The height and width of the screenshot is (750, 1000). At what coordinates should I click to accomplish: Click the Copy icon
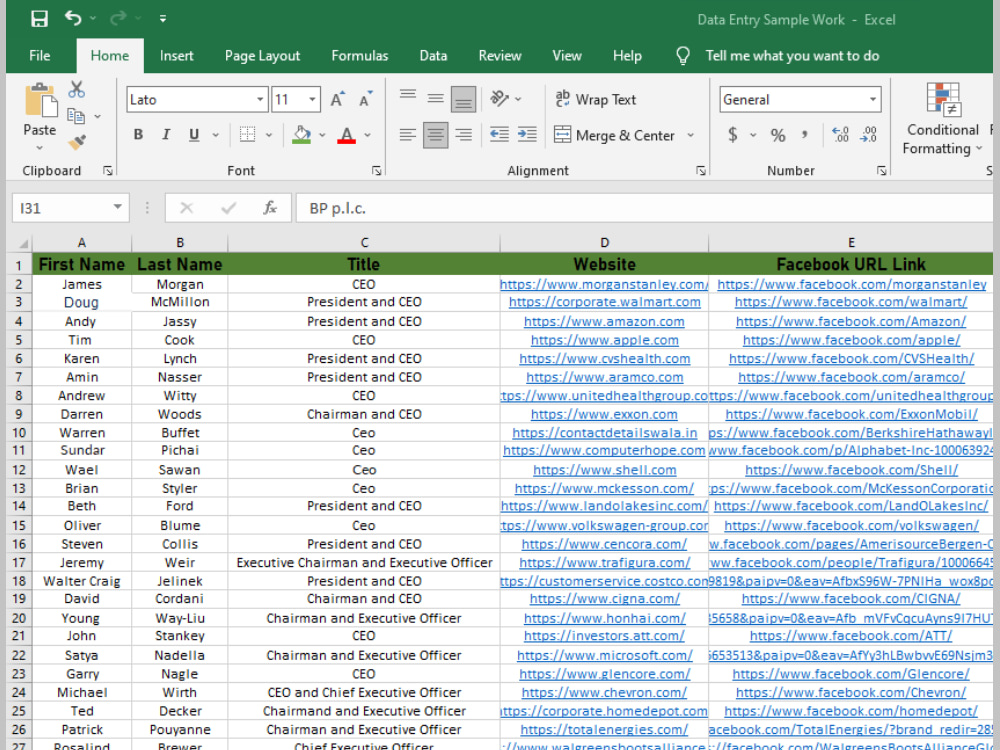pyautogui.click(x=76, y=115)
